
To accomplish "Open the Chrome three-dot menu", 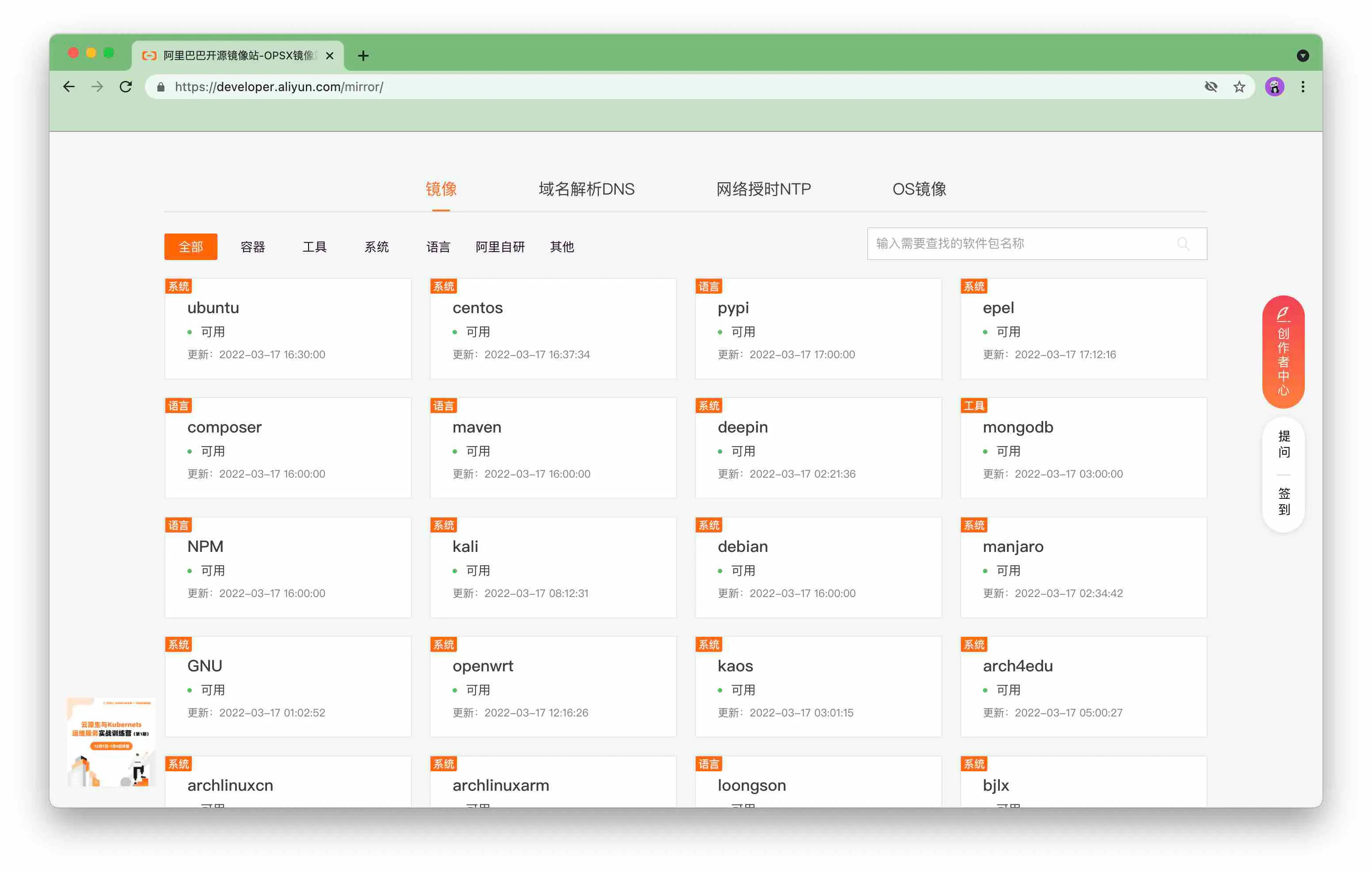I will point(1303,87).
